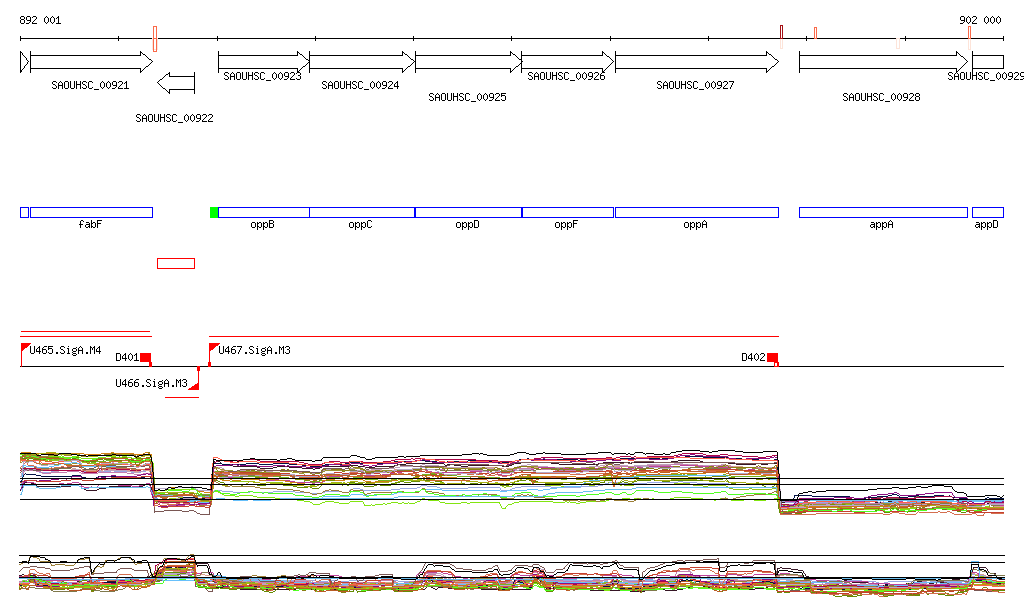Select the U466.SigA.M3 reverse-strand flag
Image resolution: width=1024 pixels, height=611 pixels.
coord(195,385)
